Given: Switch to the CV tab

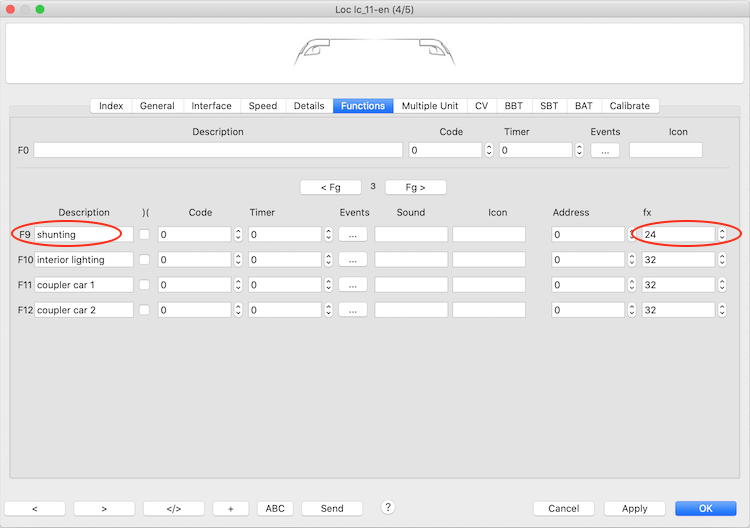Looking at the screenshot, I should click(x=482, y=105).
